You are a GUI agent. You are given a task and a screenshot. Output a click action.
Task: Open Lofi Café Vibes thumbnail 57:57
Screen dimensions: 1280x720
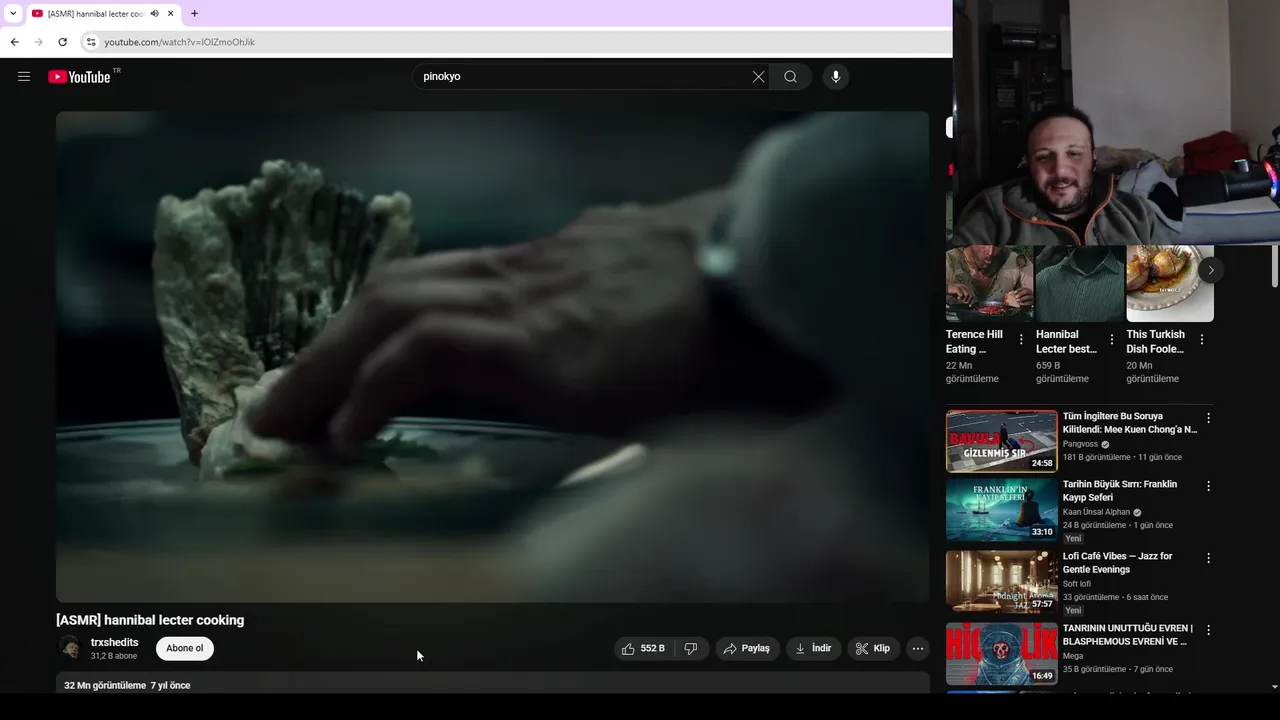[x=1001, y=581]
